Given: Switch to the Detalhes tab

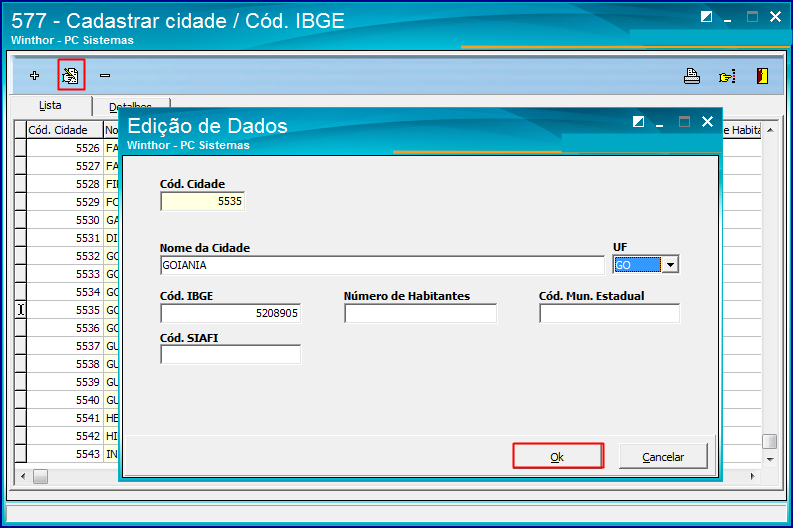Looking at the screenshot, I should (x=130, y=107).
